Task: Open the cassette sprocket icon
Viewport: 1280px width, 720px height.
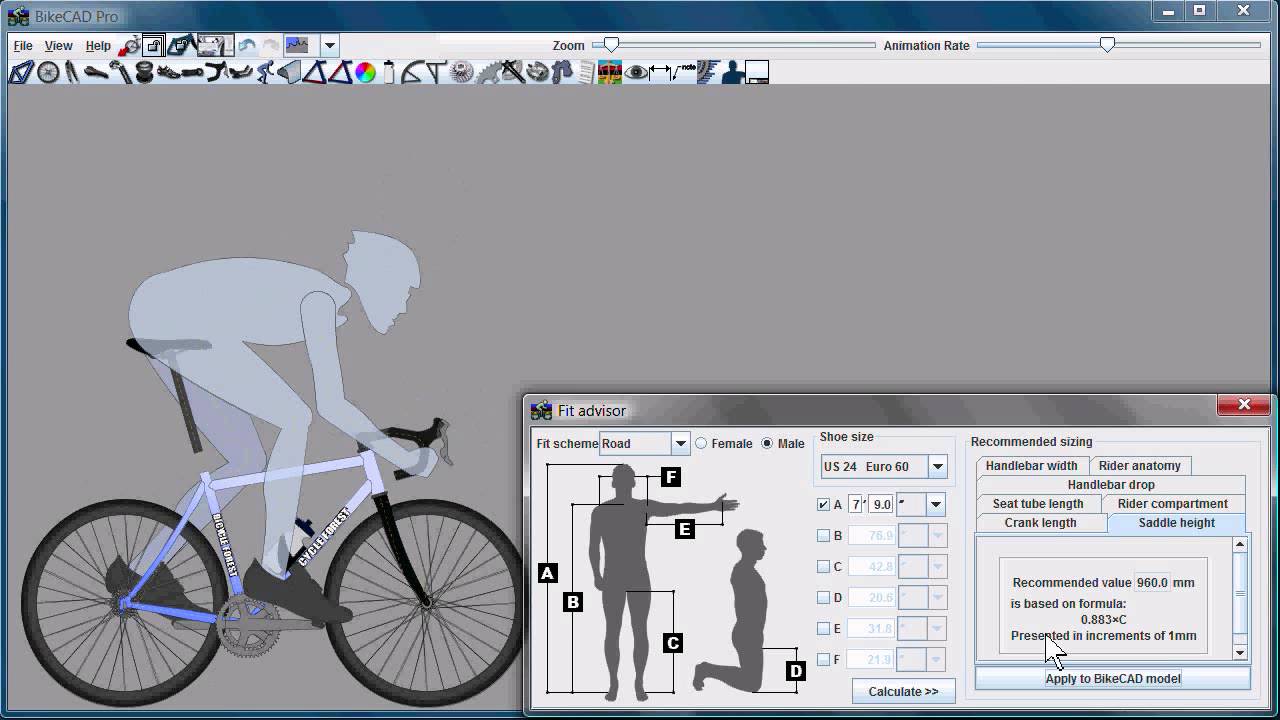Action: [461, 72]
